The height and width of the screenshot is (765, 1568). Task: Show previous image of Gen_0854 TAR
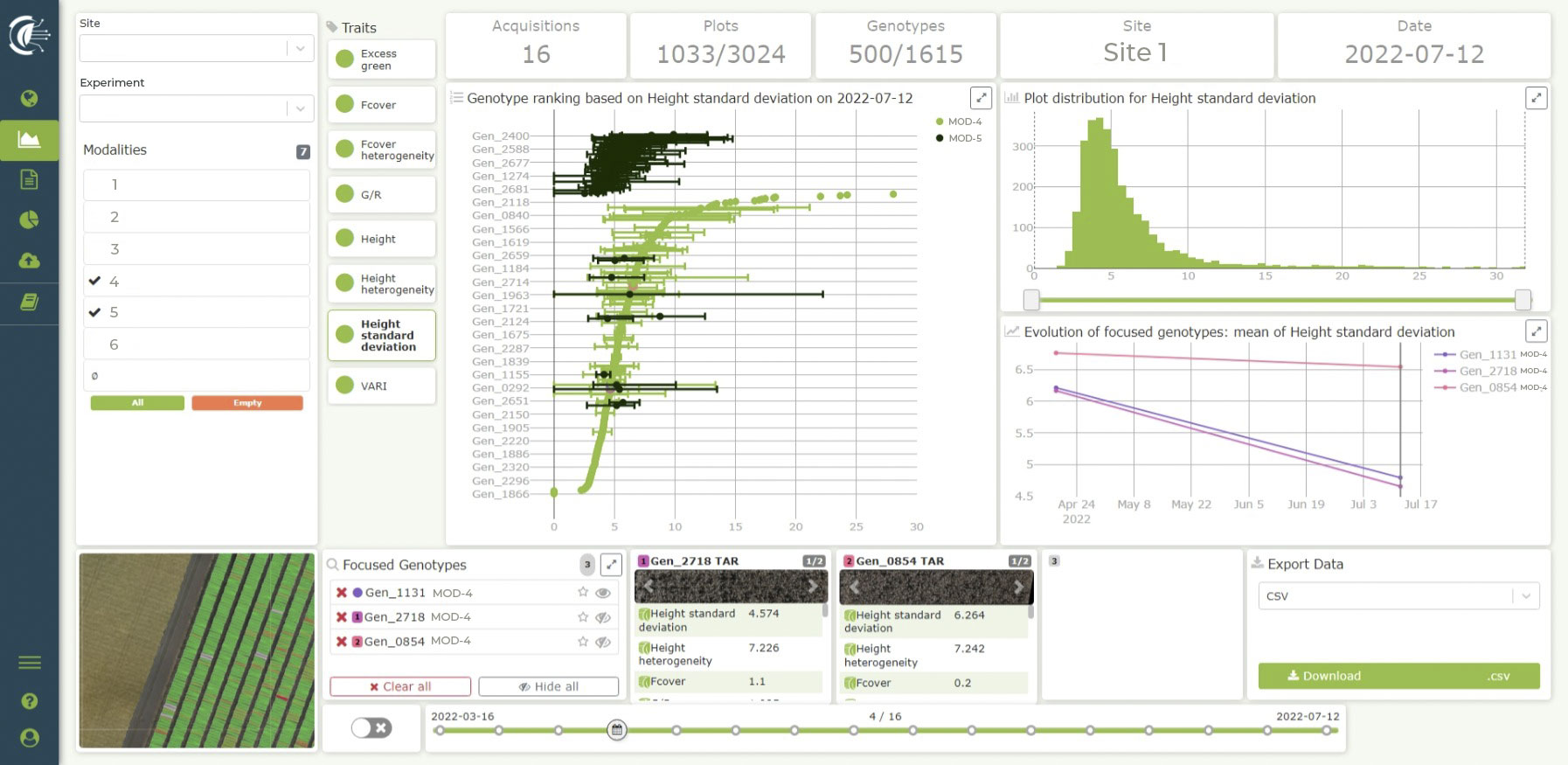tap(854, 587)
